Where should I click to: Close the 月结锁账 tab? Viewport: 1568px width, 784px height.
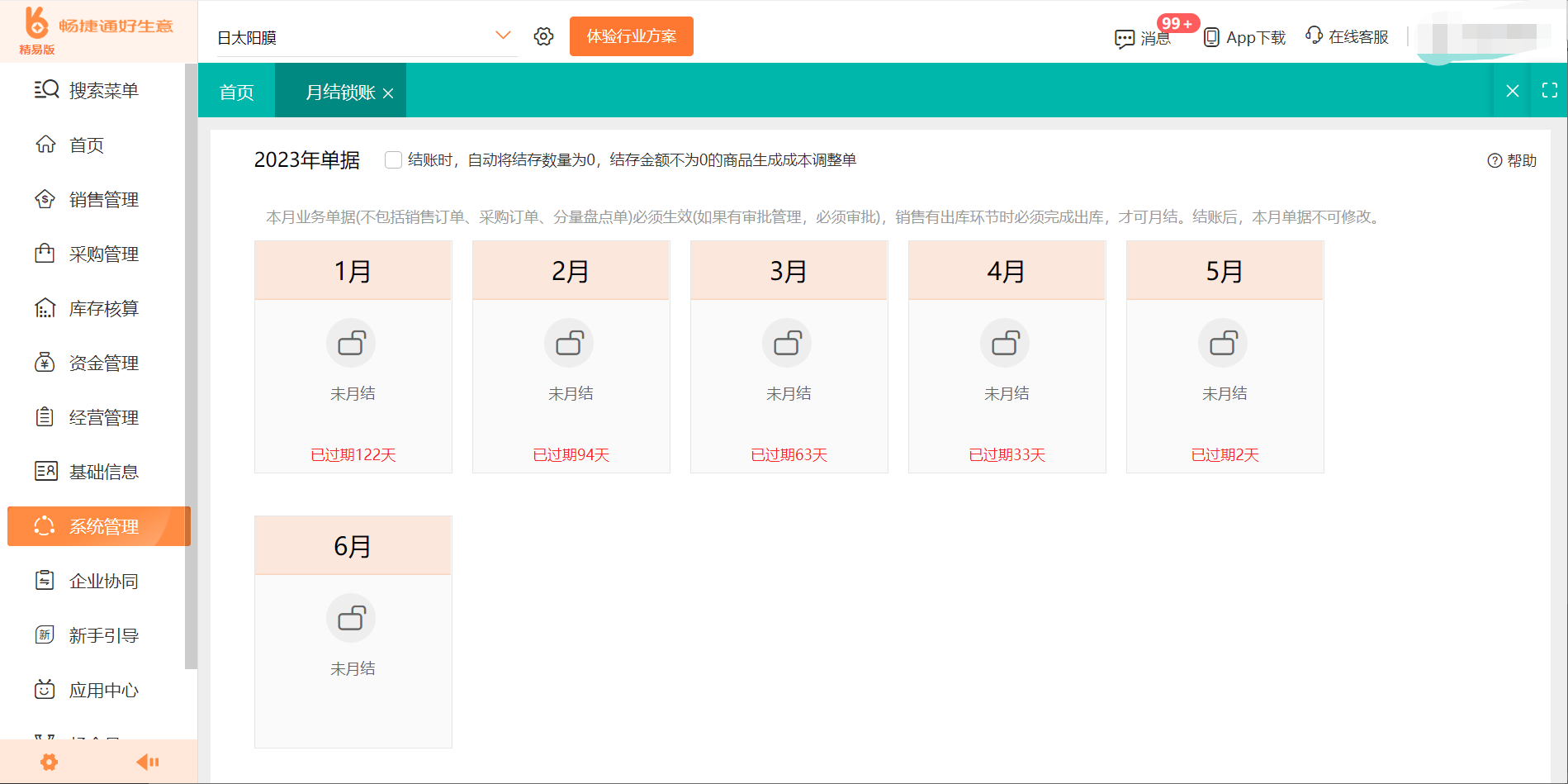[389, 93]
